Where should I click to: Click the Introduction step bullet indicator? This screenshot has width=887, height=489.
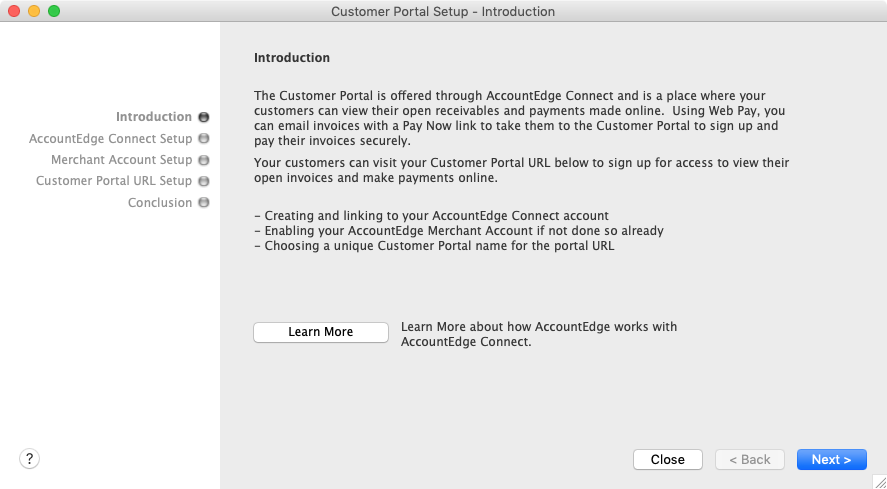point(204,117)
